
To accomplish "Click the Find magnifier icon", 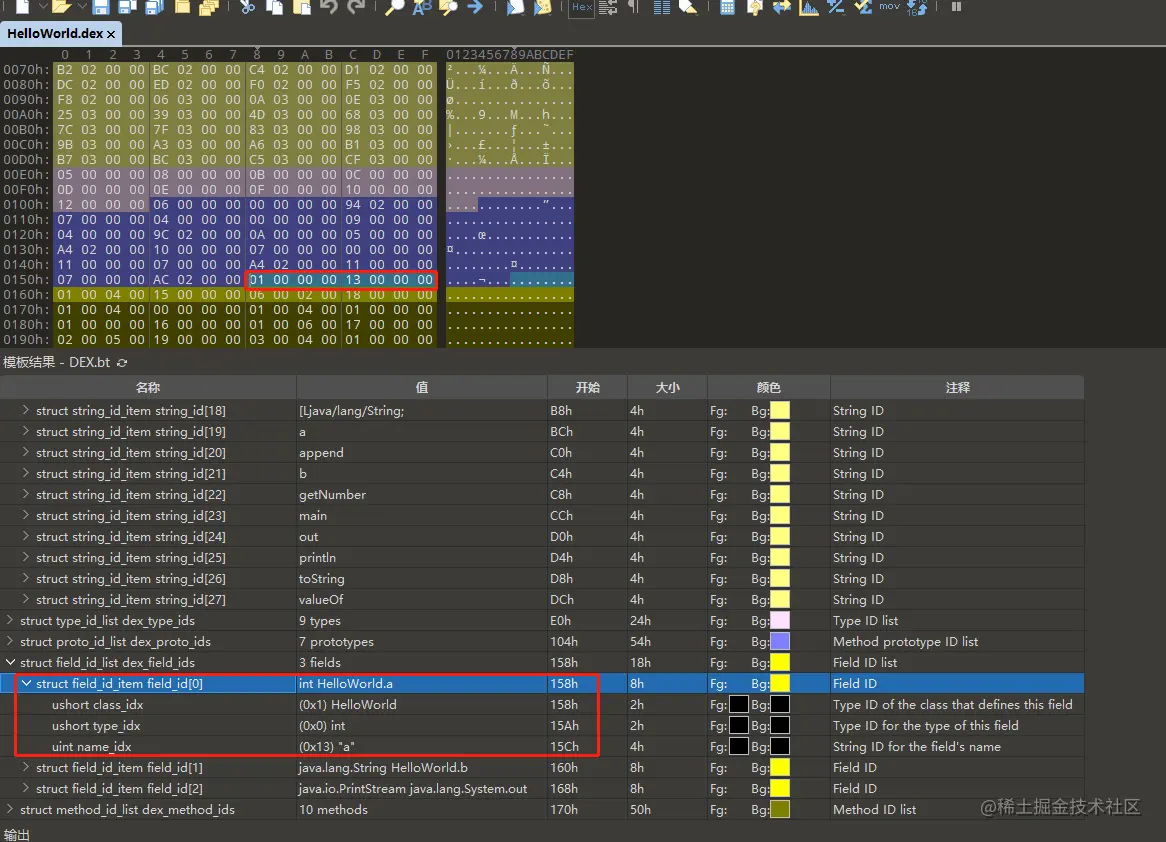I will 395,7.
